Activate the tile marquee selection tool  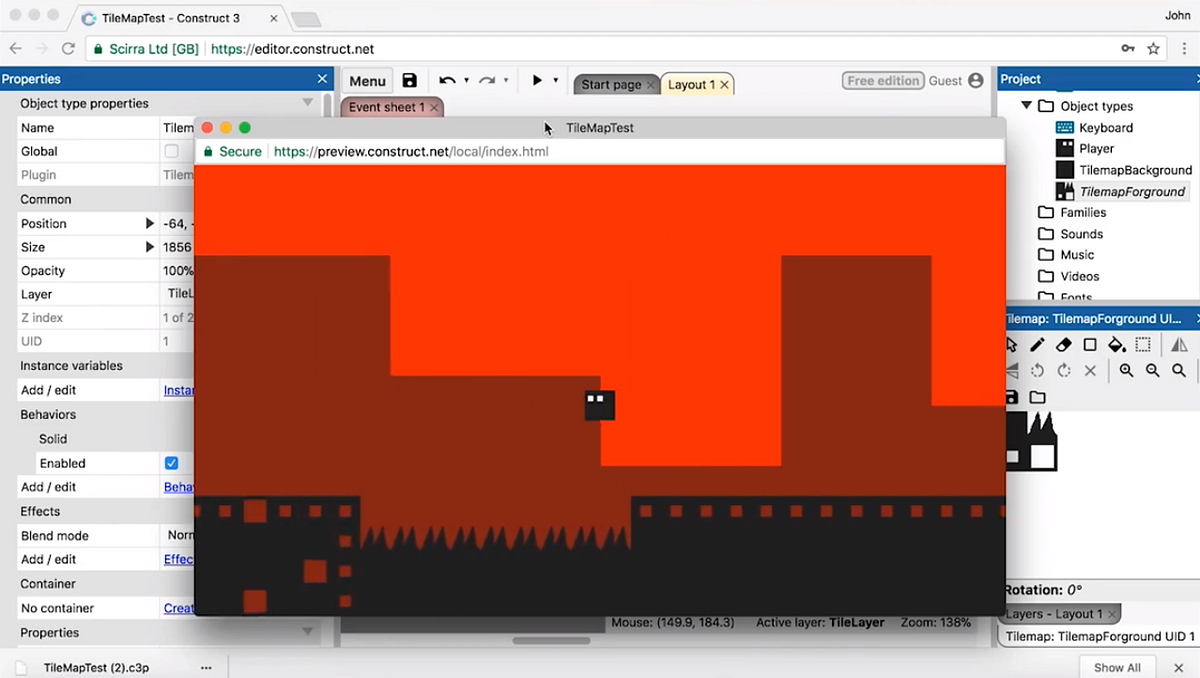tap(1143, 345)
